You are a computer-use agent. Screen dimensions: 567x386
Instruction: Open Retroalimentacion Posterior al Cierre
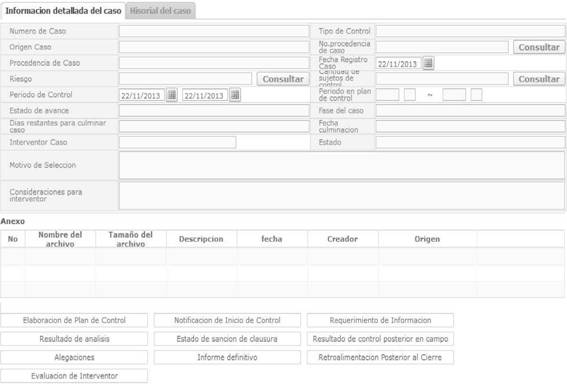point(380,357)
